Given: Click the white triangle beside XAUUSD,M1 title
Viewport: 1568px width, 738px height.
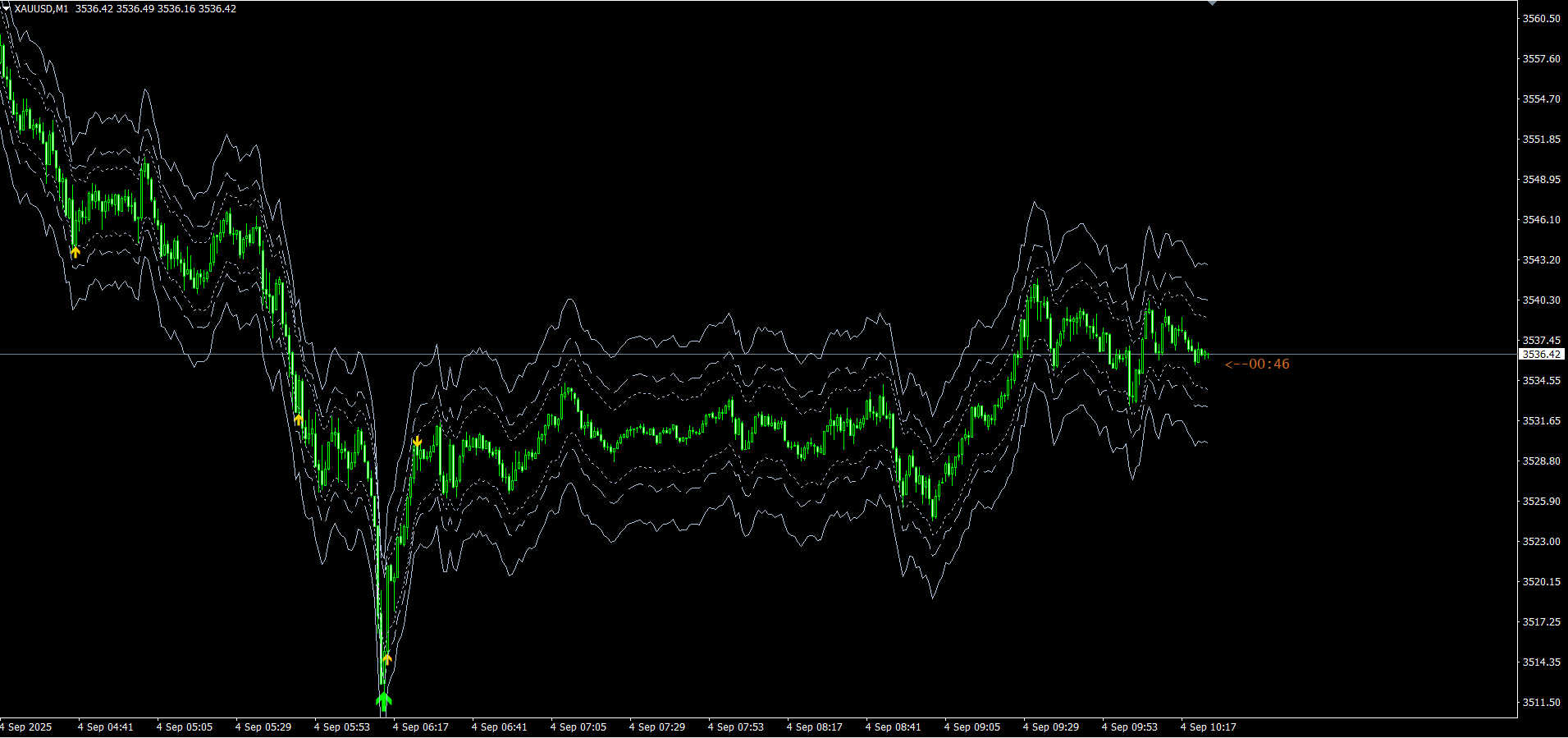Looking at the screenshot, I should coord(7,8).
